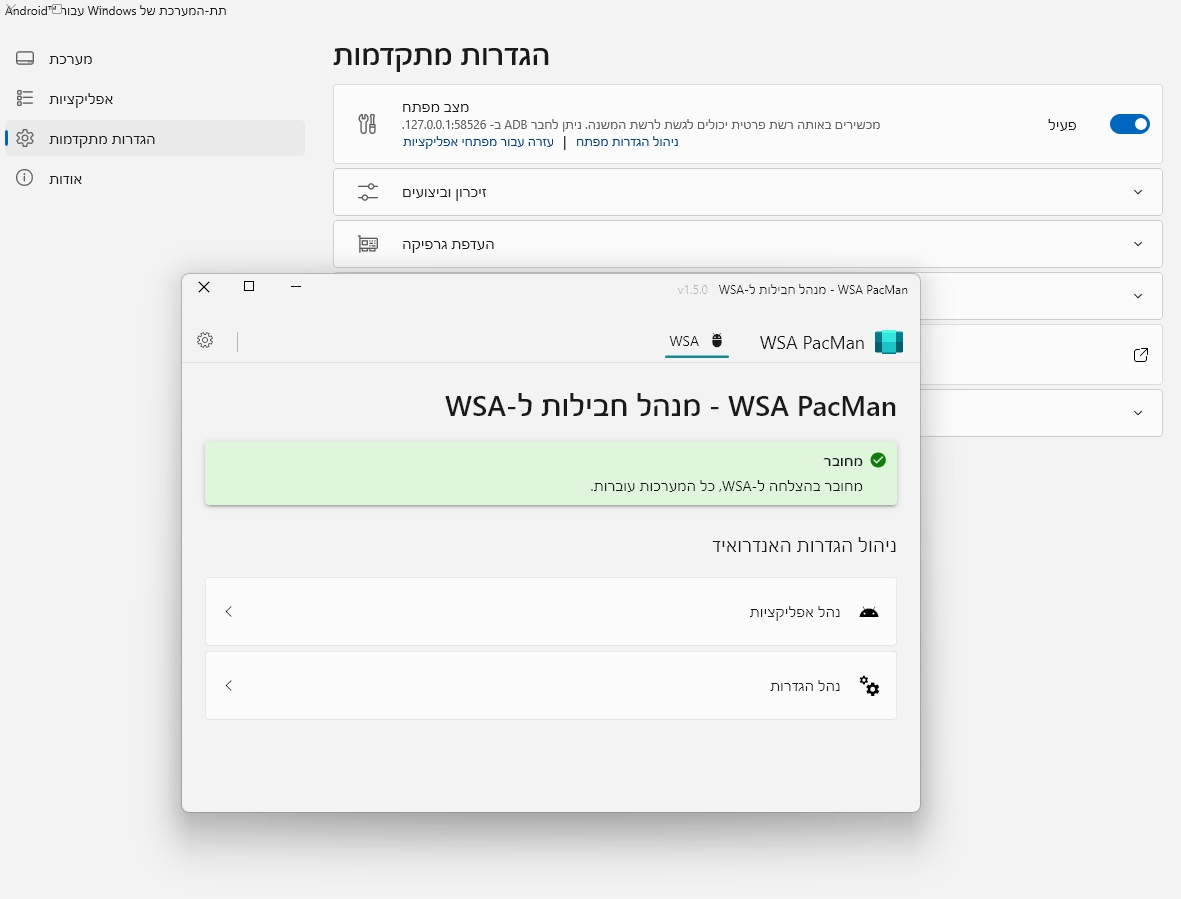1181x899 pixels.
Task: Click the מחובר status heading
Action: click(843, 461)
